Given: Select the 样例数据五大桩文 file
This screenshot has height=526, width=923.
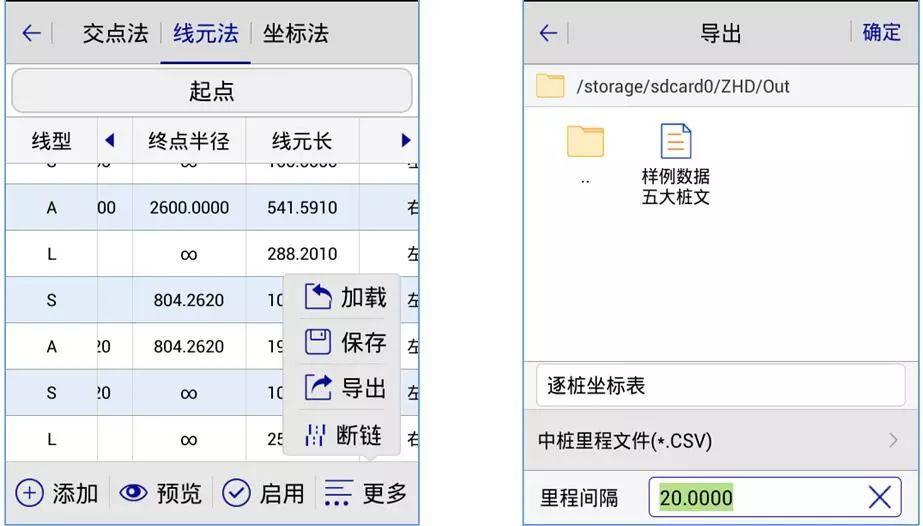Looking at the screenshot, I should click(676, 164).
